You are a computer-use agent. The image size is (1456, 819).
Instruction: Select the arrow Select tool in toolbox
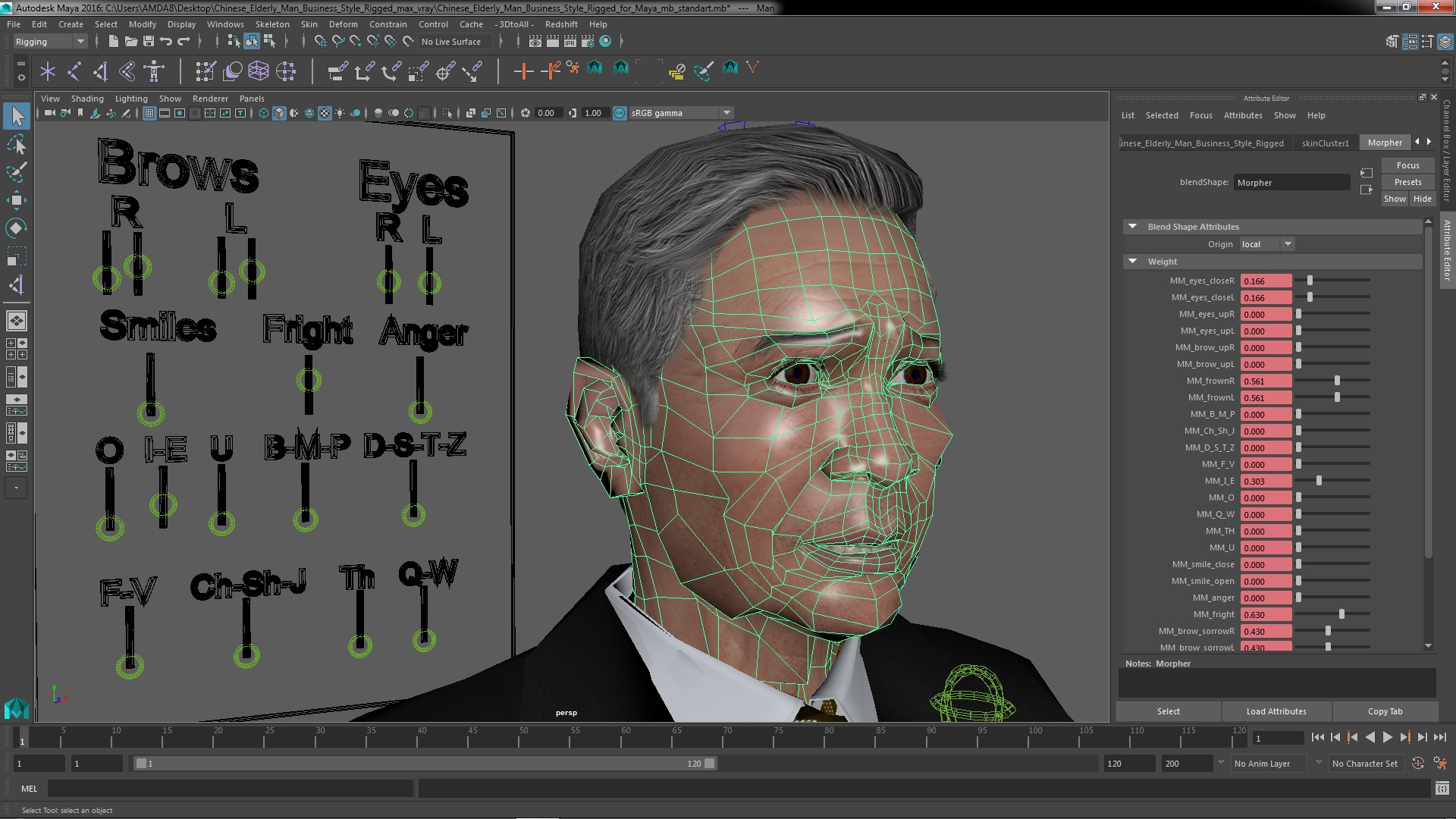(x=17, y=116)
